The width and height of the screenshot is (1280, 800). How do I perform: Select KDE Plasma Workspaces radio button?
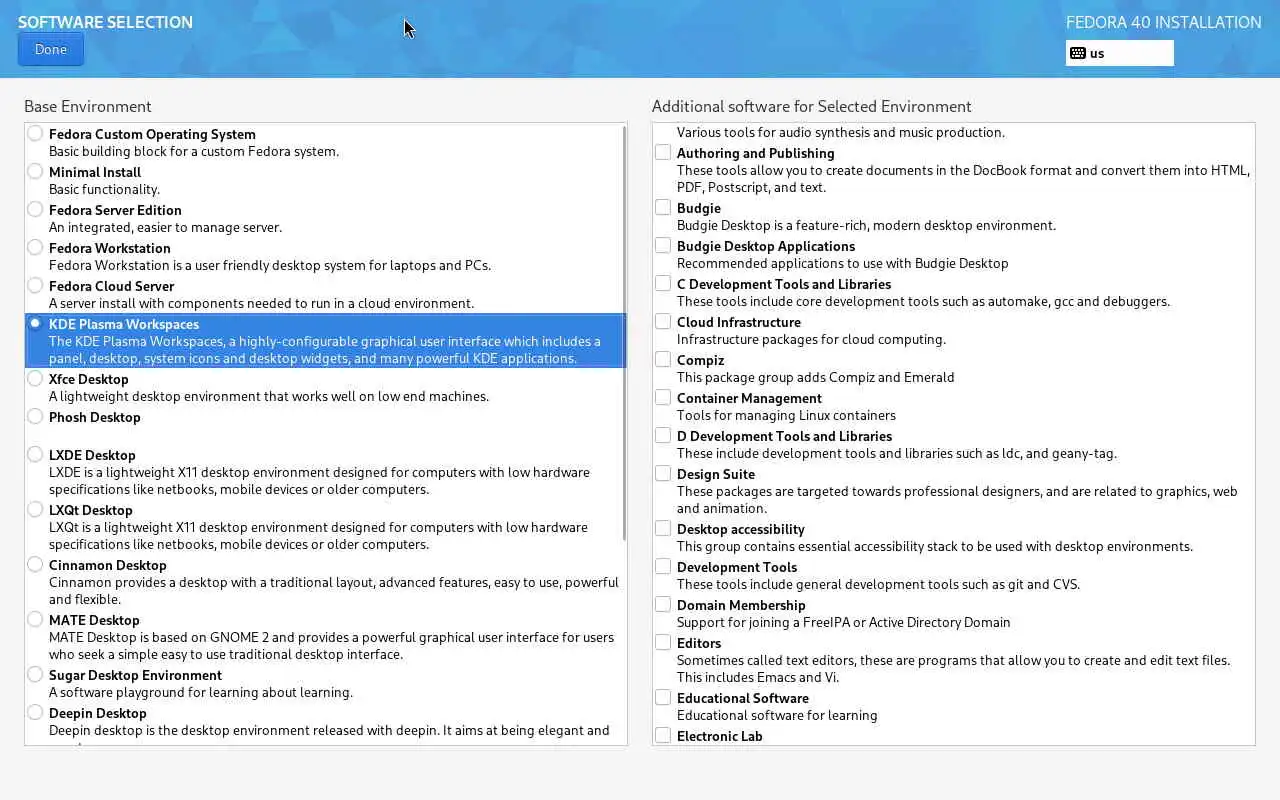point(36,323)
